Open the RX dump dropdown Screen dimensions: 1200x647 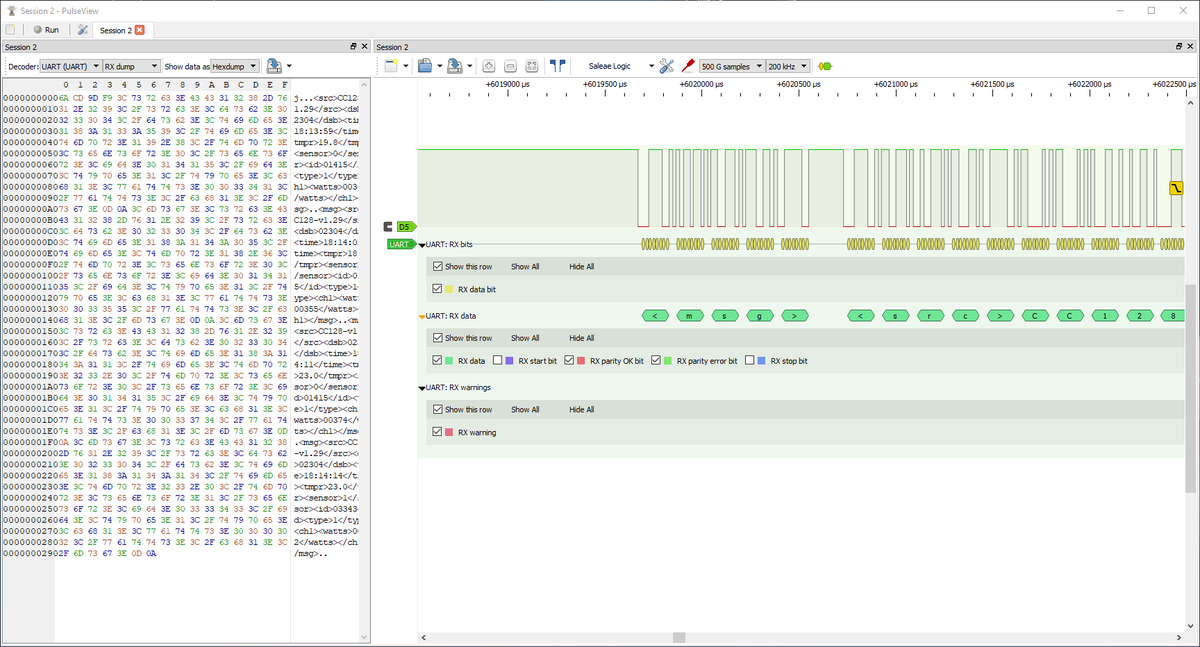[131, 66]
